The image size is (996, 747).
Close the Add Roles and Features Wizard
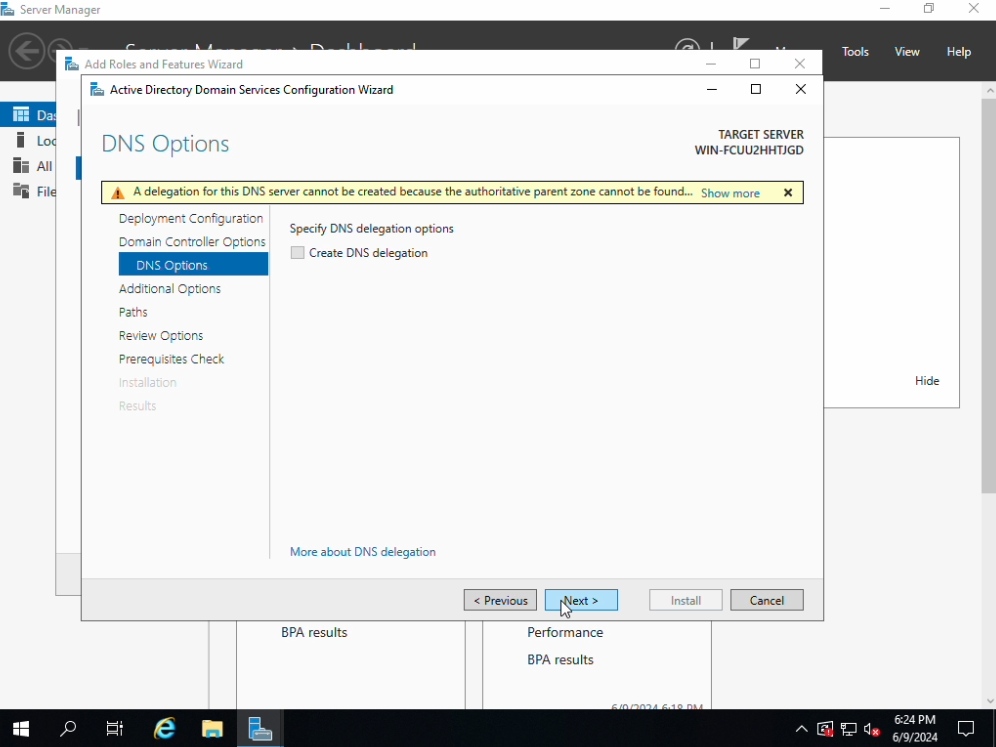[x=800, y=64]
